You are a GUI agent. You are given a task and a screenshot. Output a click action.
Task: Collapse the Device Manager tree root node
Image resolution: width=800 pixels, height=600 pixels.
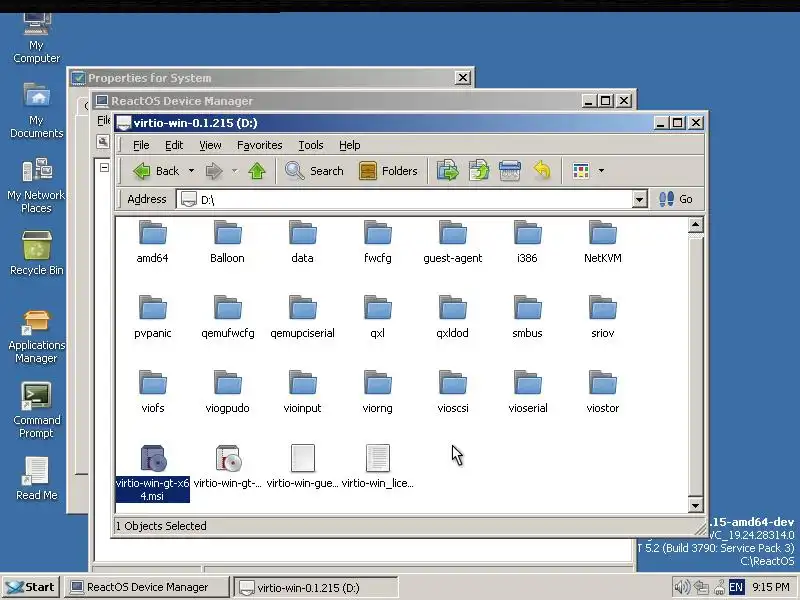click(104, 167)
